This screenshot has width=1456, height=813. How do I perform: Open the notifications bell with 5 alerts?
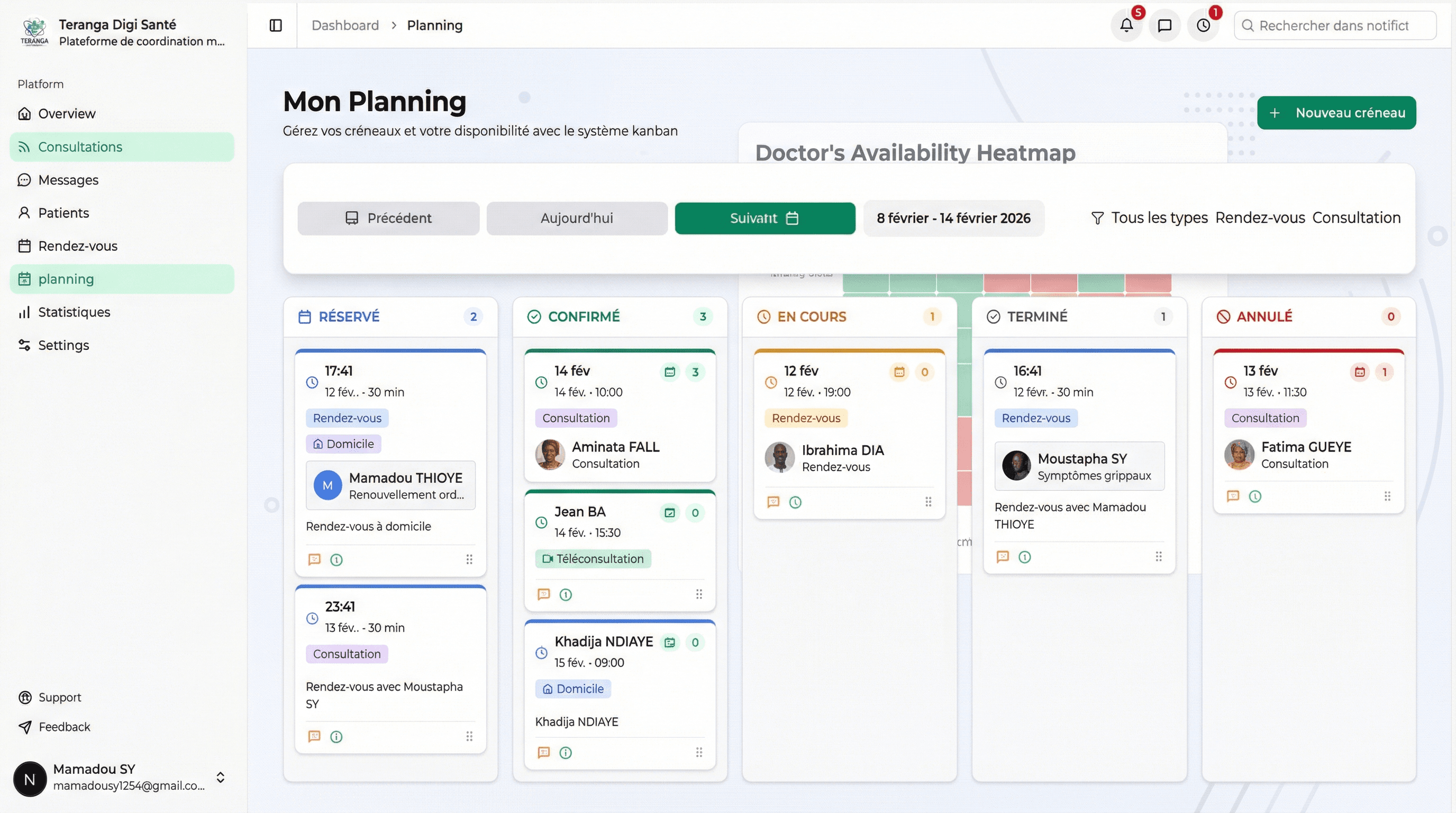tap(1127, 25)
